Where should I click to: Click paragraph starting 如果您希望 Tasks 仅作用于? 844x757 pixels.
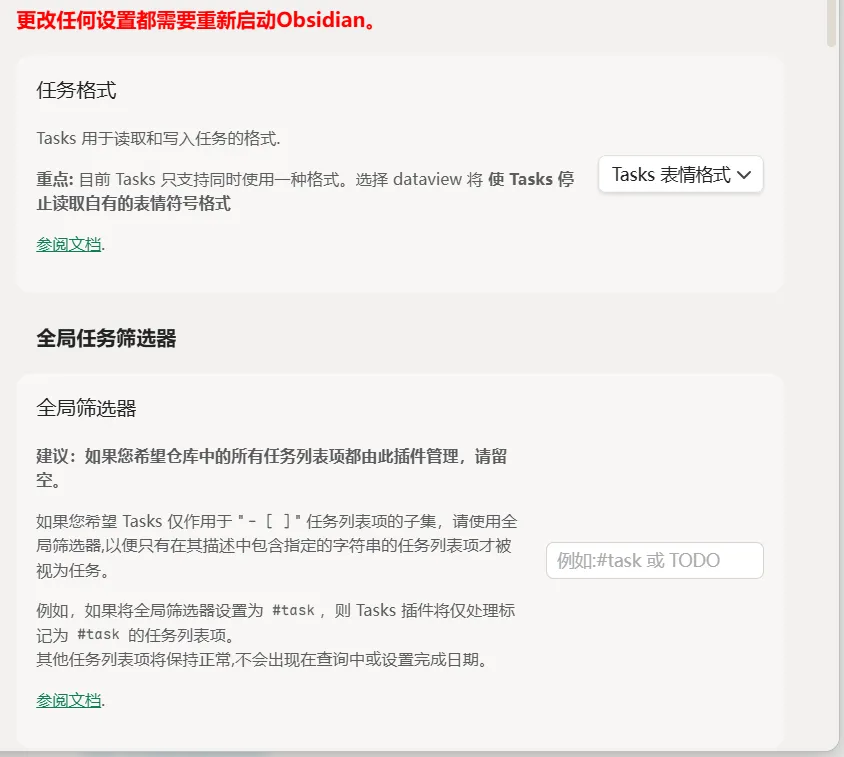click(277, 545)
